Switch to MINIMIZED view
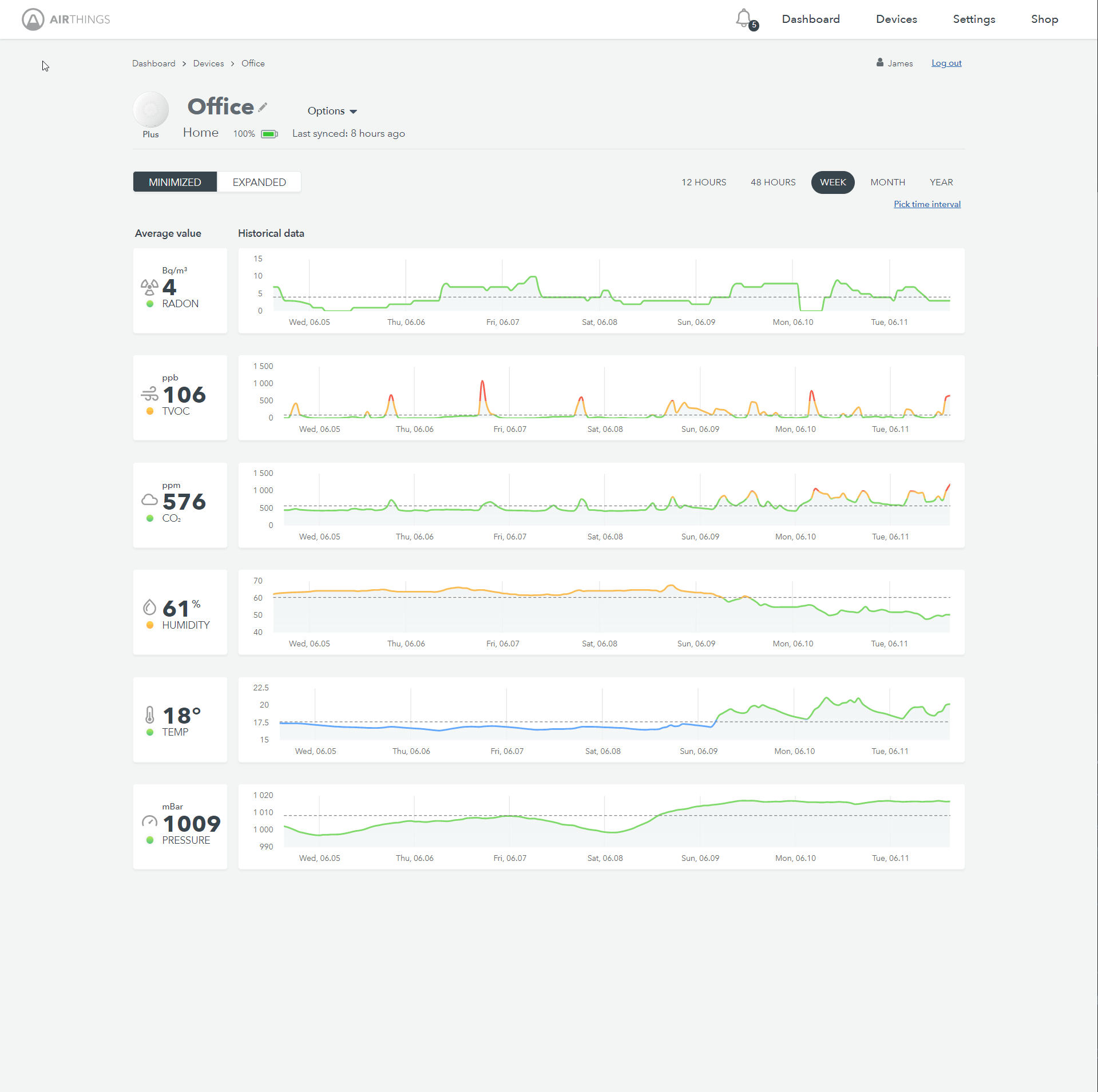 click(x=175, y=181)
